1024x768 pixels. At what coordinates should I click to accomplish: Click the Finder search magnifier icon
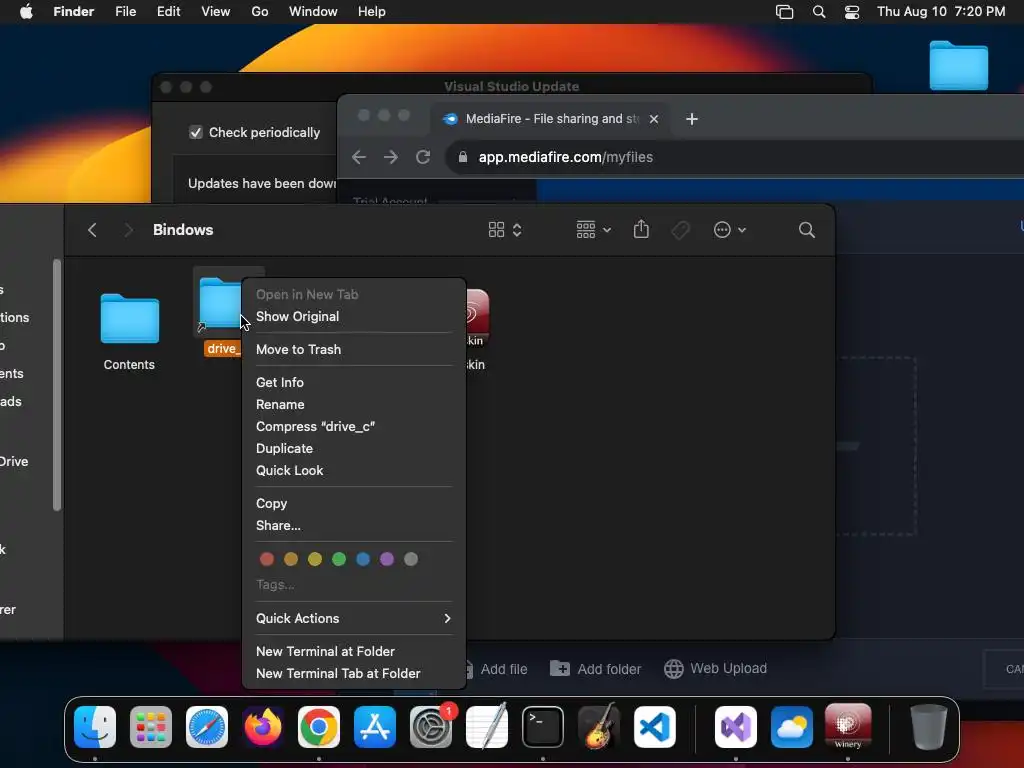pyautogui.click(x=807, y=230)
